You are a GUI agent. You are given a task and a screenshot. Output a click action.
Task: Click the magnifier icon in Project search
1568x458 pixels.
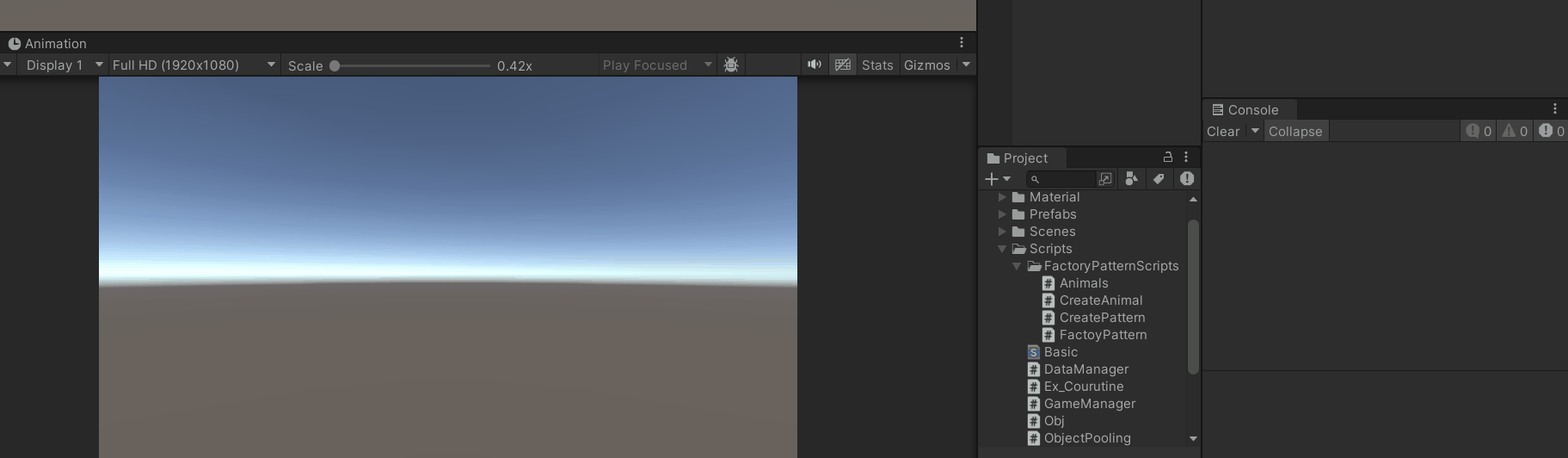1035,179
